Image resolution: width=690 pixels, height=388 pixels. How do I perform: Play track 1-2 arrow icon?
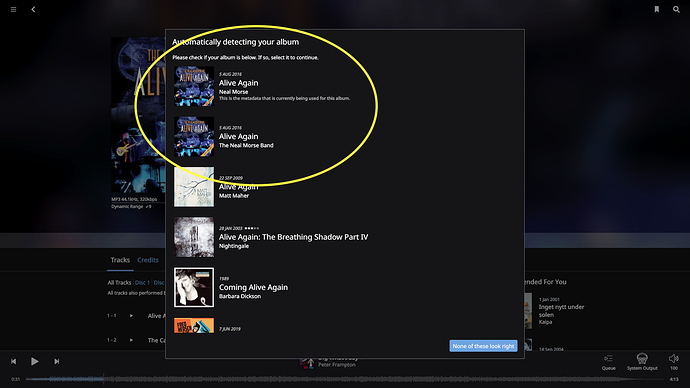pos(131,340)
